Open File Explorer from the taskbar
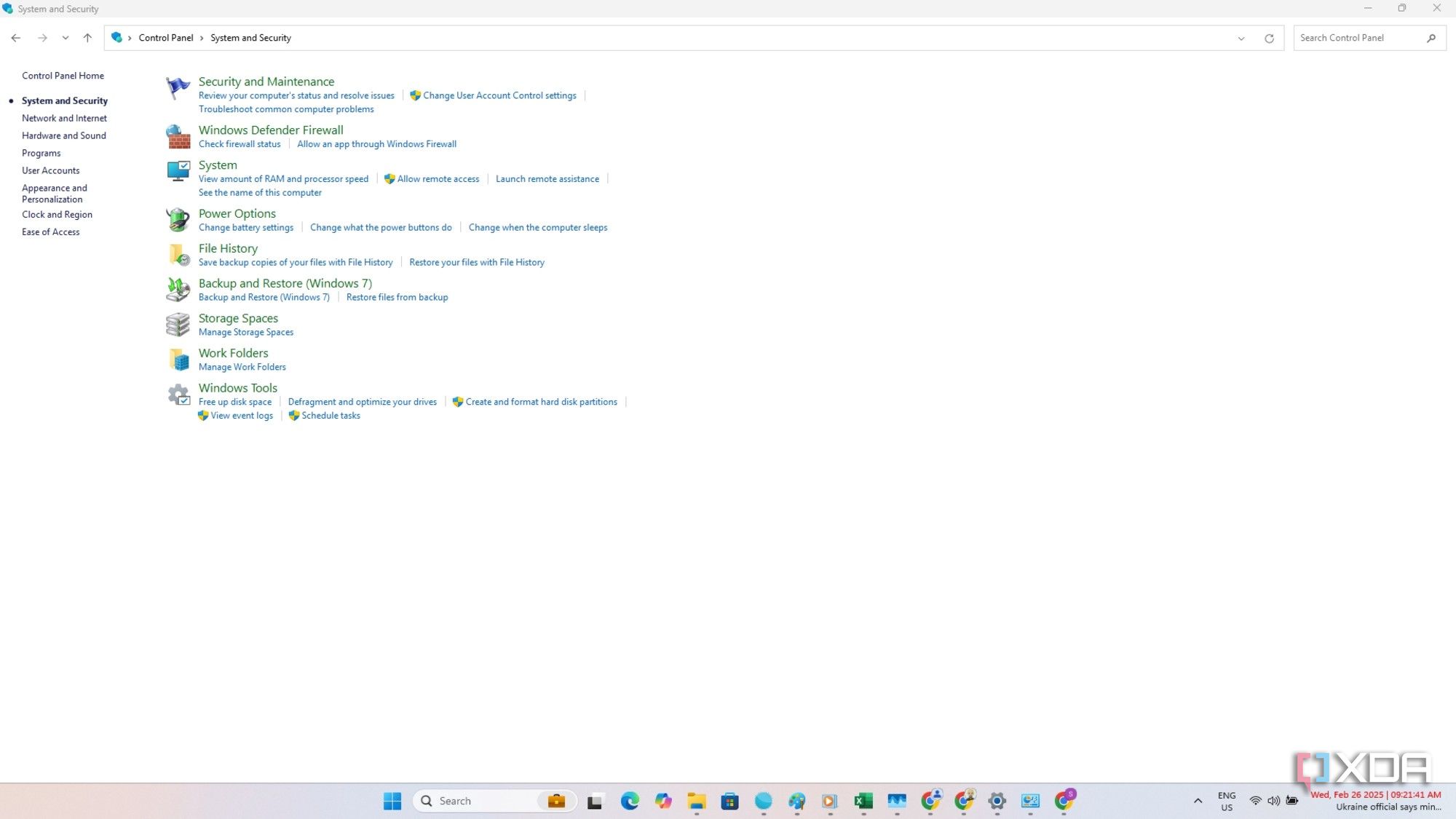1456x819 pixels. [x=697, y=801]
